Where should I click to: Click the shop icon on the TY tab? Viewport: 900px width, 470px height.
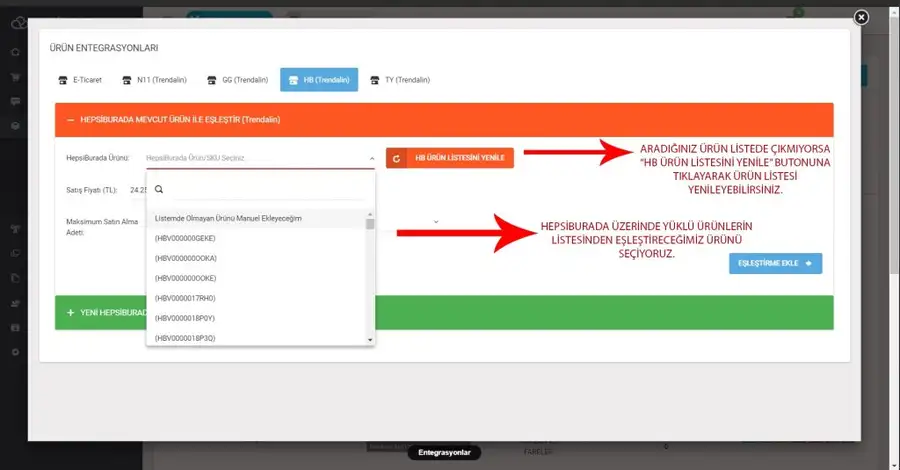(375, 80)
